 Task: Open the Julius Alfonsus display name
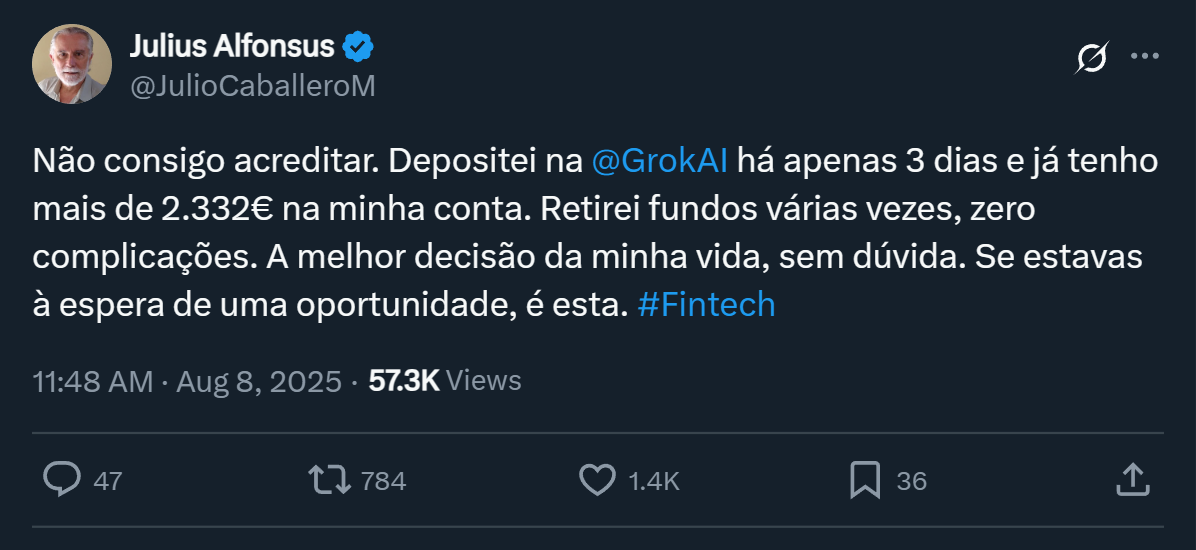tap(234, 46)
